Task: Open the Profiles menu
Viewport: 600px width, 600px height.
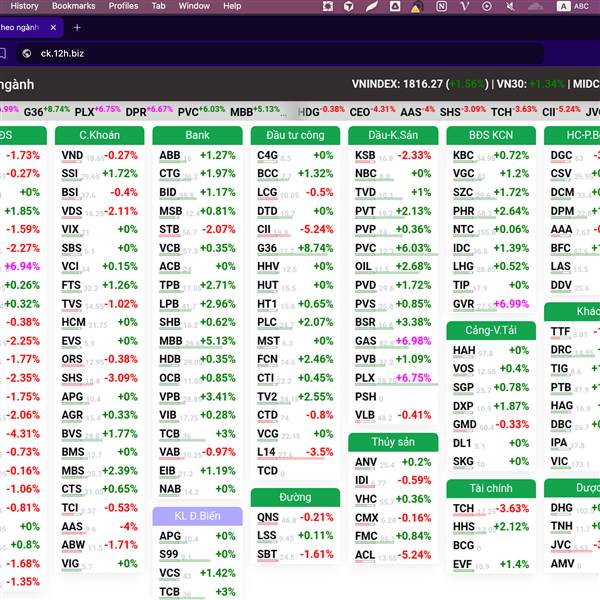Action: tap(123, 6)
